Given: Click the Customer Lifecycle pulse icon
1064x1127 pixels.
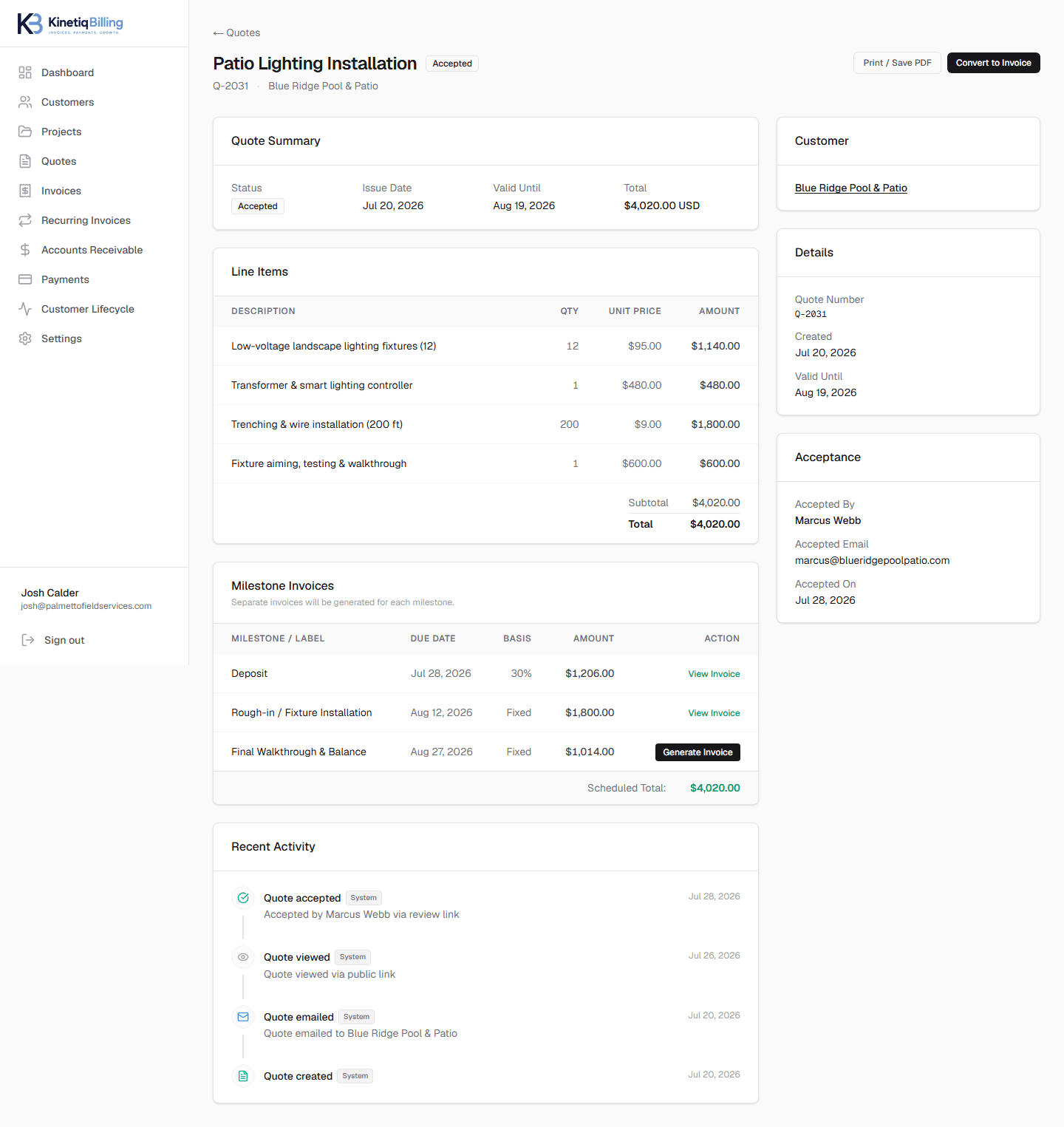Looking at the screenshot, I should pyautogui.click(x=25, y=309).
